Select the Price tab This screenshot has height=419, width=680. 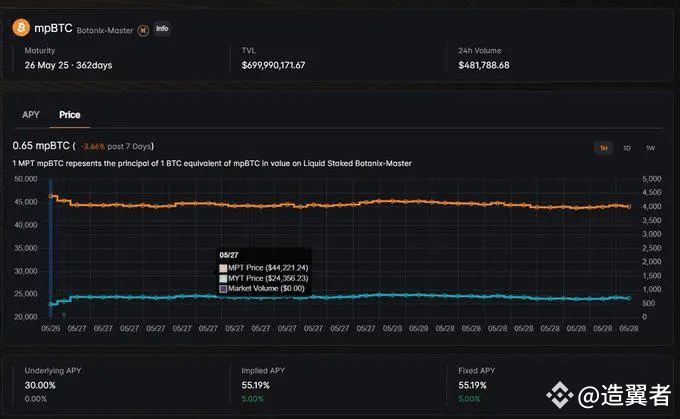pos(70,115)
